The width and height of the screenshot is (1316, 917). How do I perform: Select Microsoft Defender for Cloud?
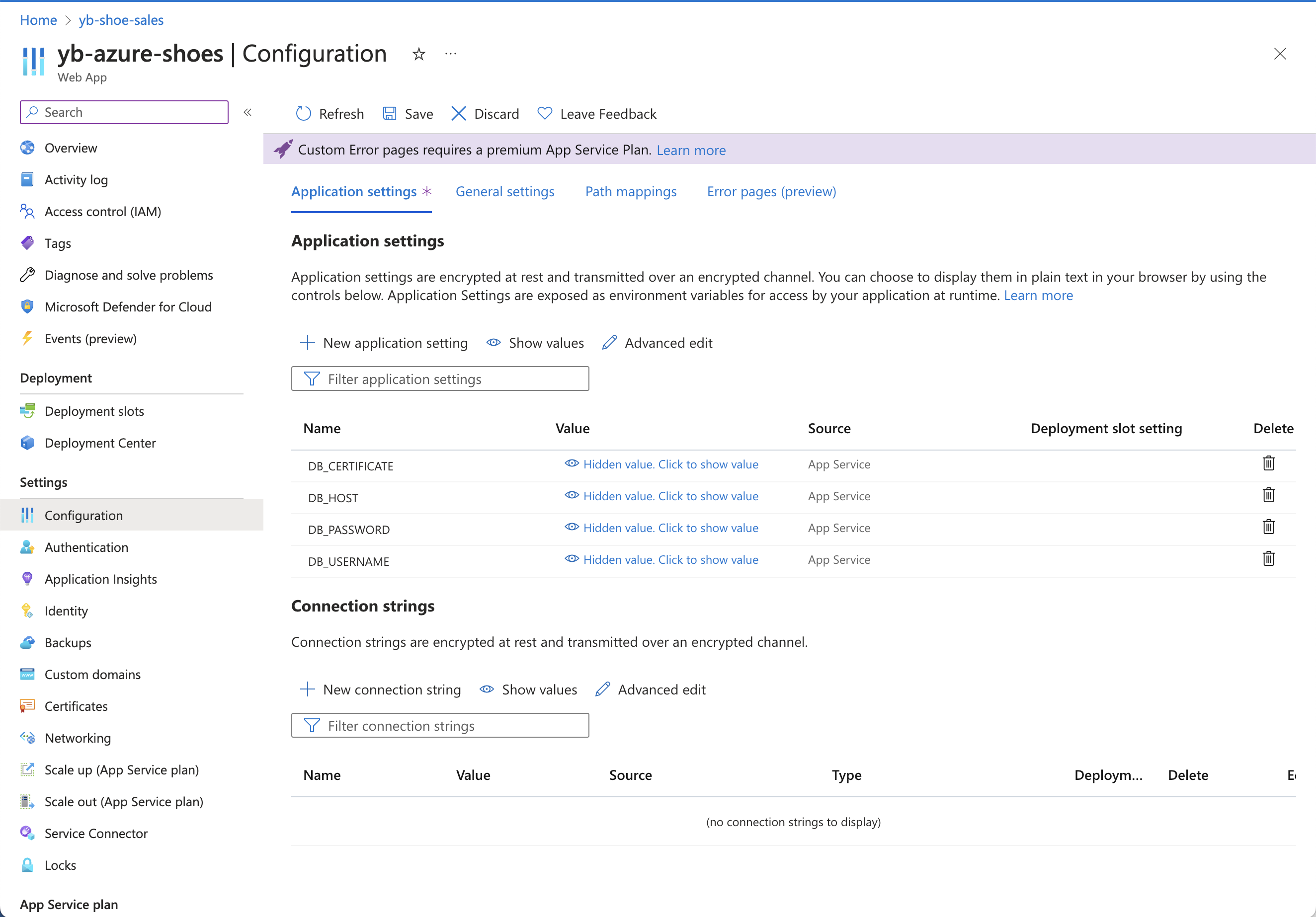(x=128, y=306)
